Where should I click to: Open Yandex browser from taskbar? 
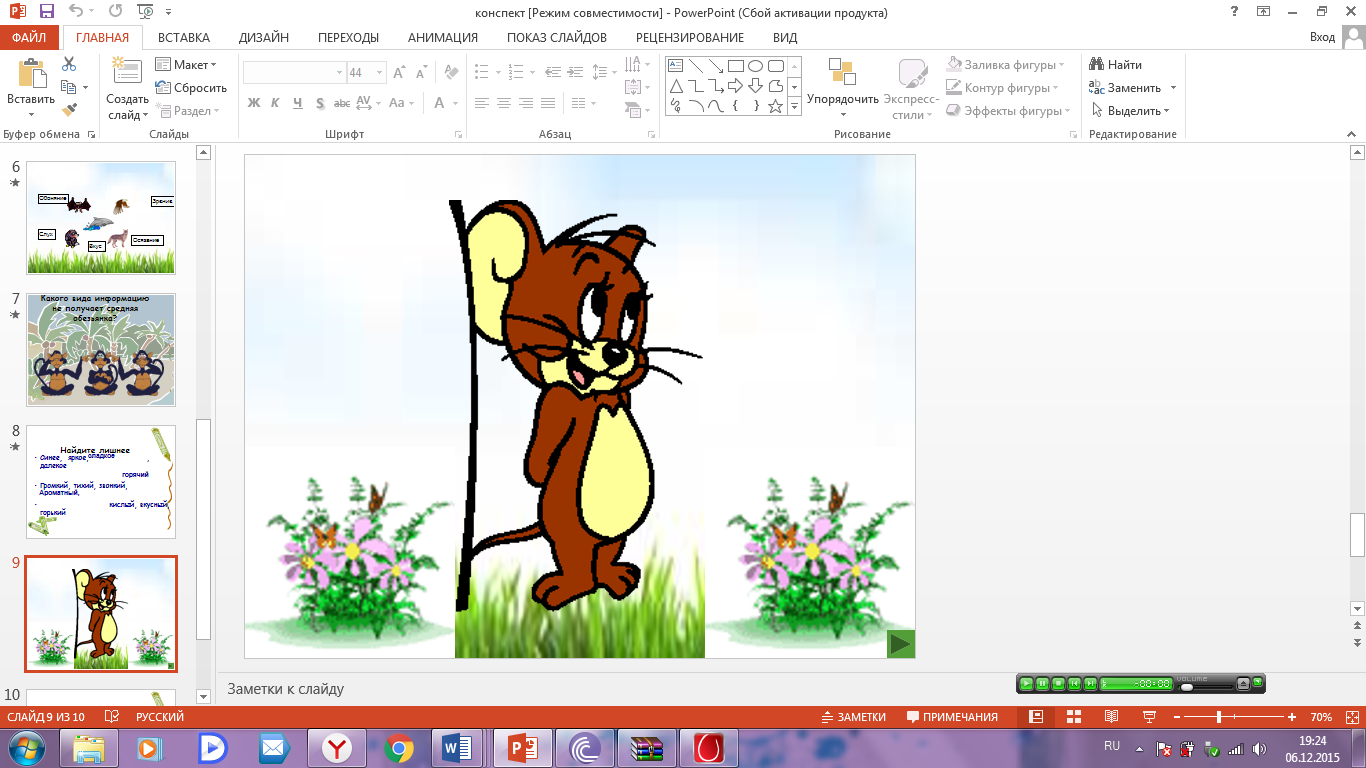point(337,747)
